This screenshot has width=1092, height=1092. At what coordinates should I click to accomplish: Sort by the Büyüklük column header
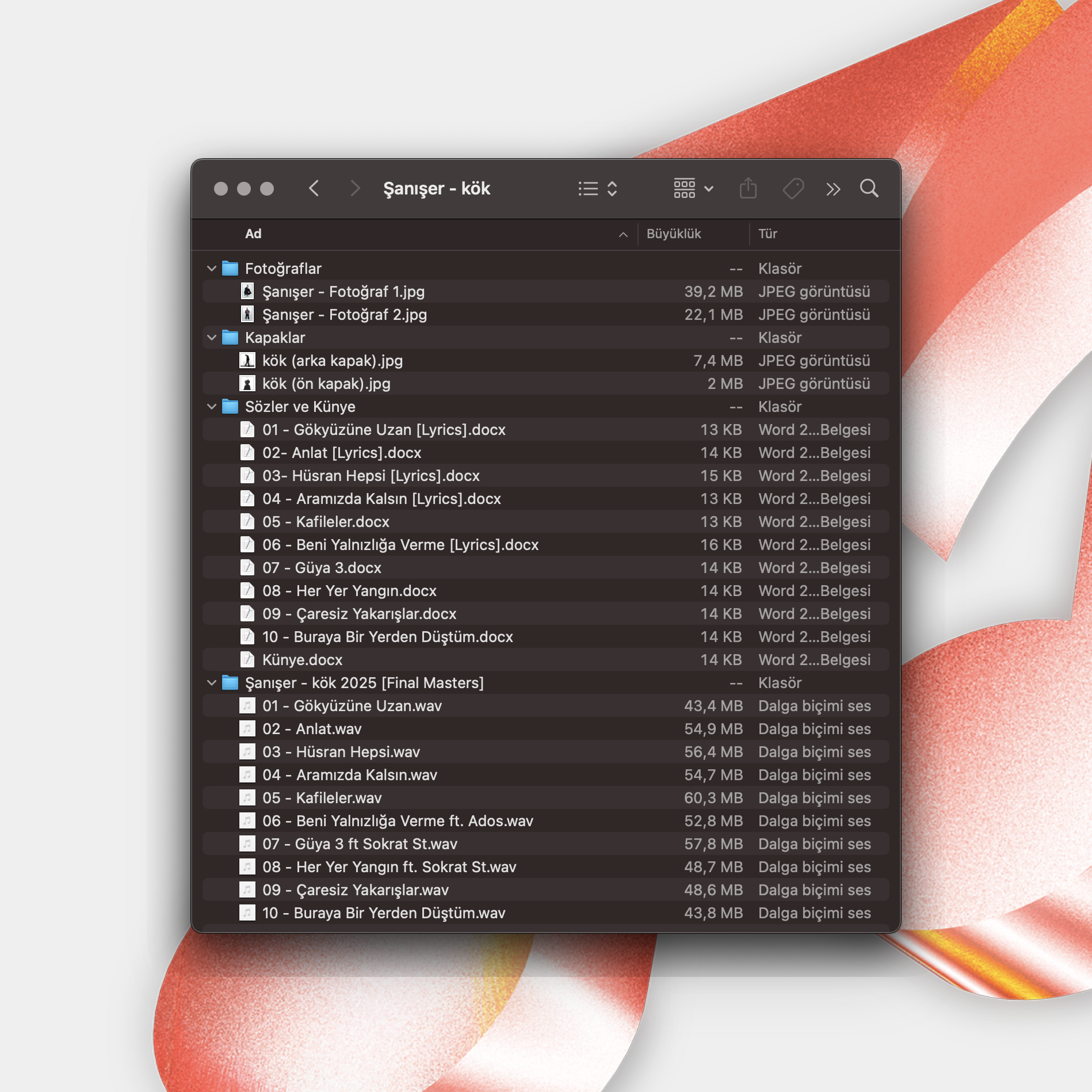click(x=673, y=234)
